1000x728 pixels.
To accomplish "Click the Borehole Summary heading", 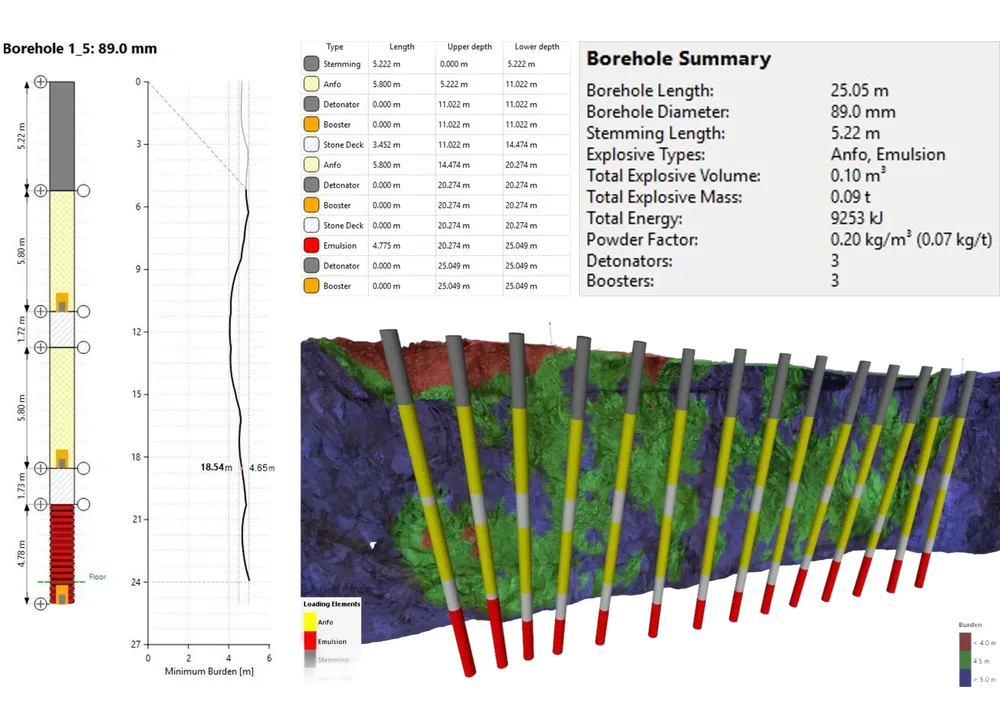I will click(x=679, y=59).
